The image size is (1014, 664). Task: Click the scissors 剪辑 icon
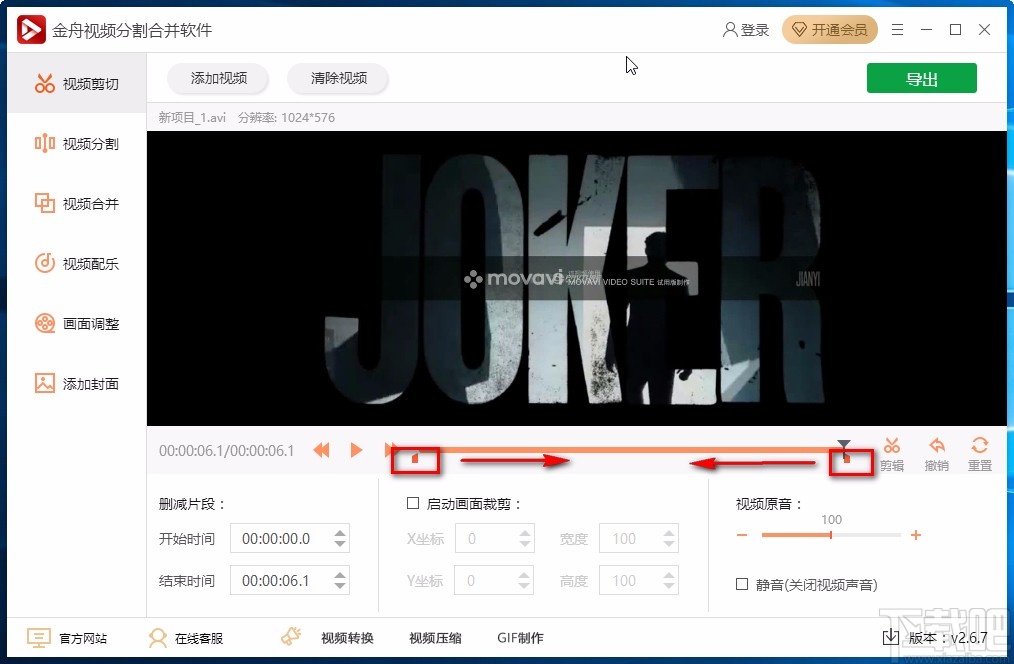tap(892, 455)
